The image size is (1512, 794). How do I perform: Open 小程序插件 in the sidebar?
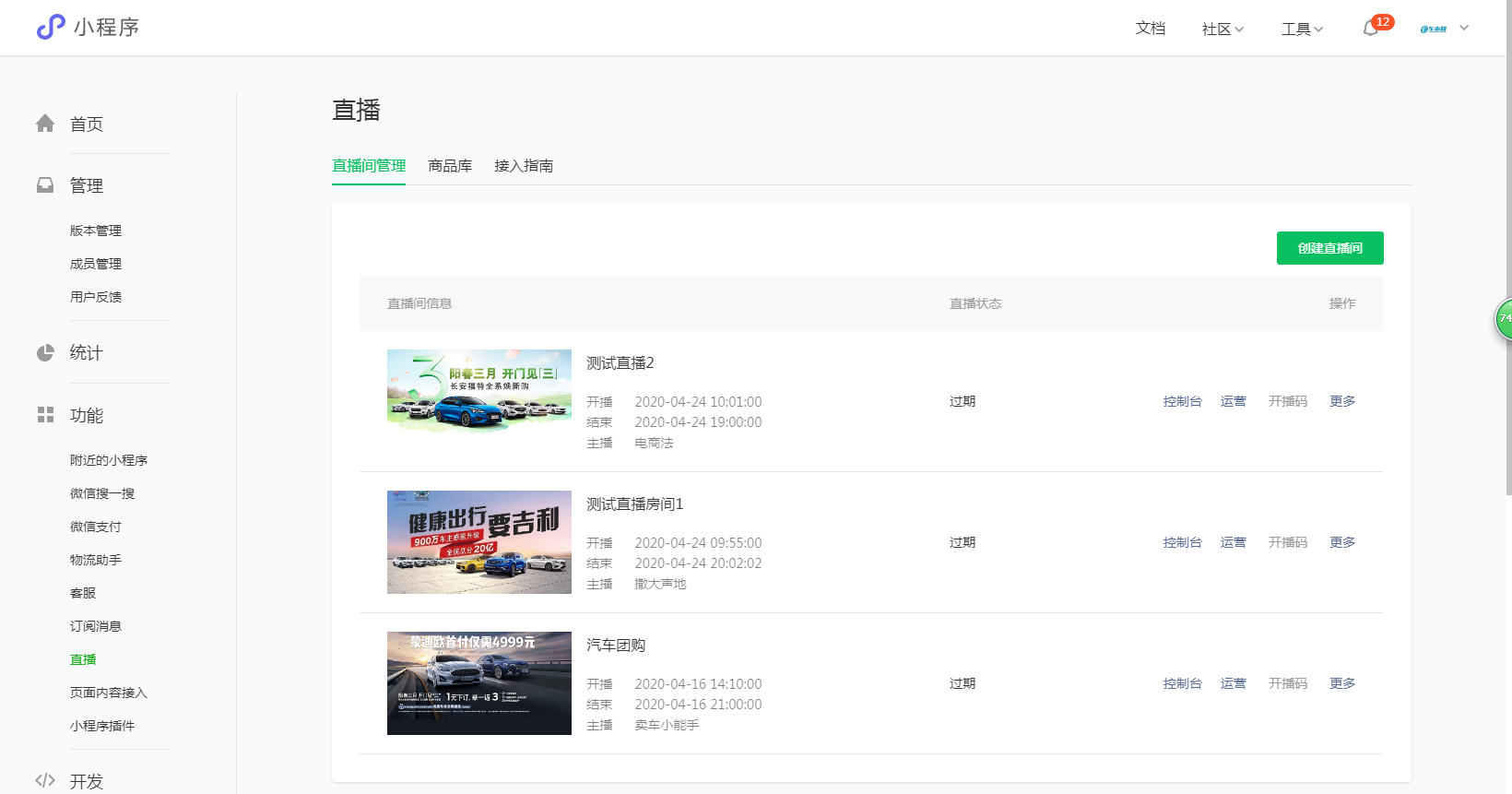click(102, 726)
